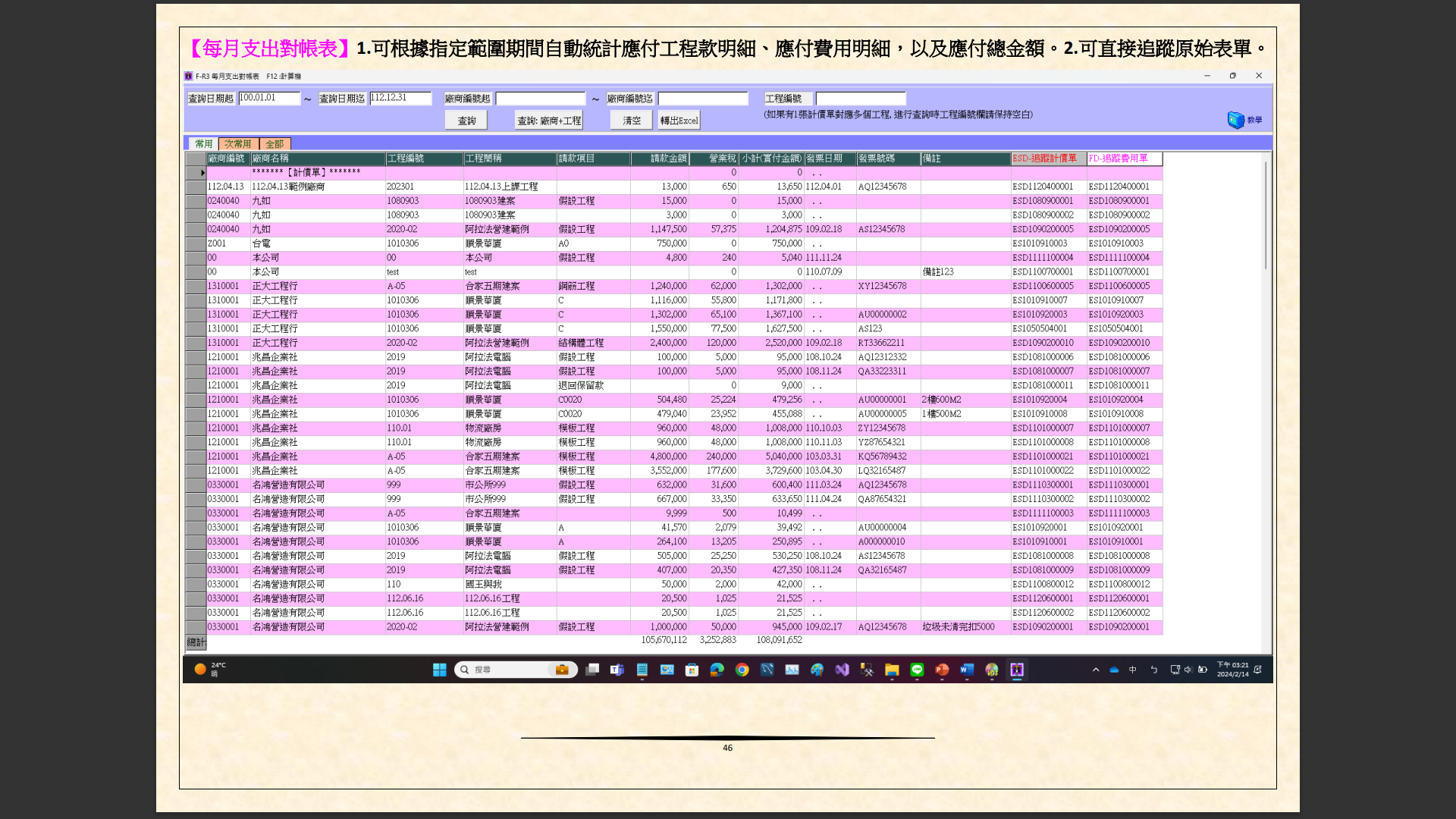1456x819 pixels.
Task: Open the volume speaker tray icon
Action: tap(1188, 670)
